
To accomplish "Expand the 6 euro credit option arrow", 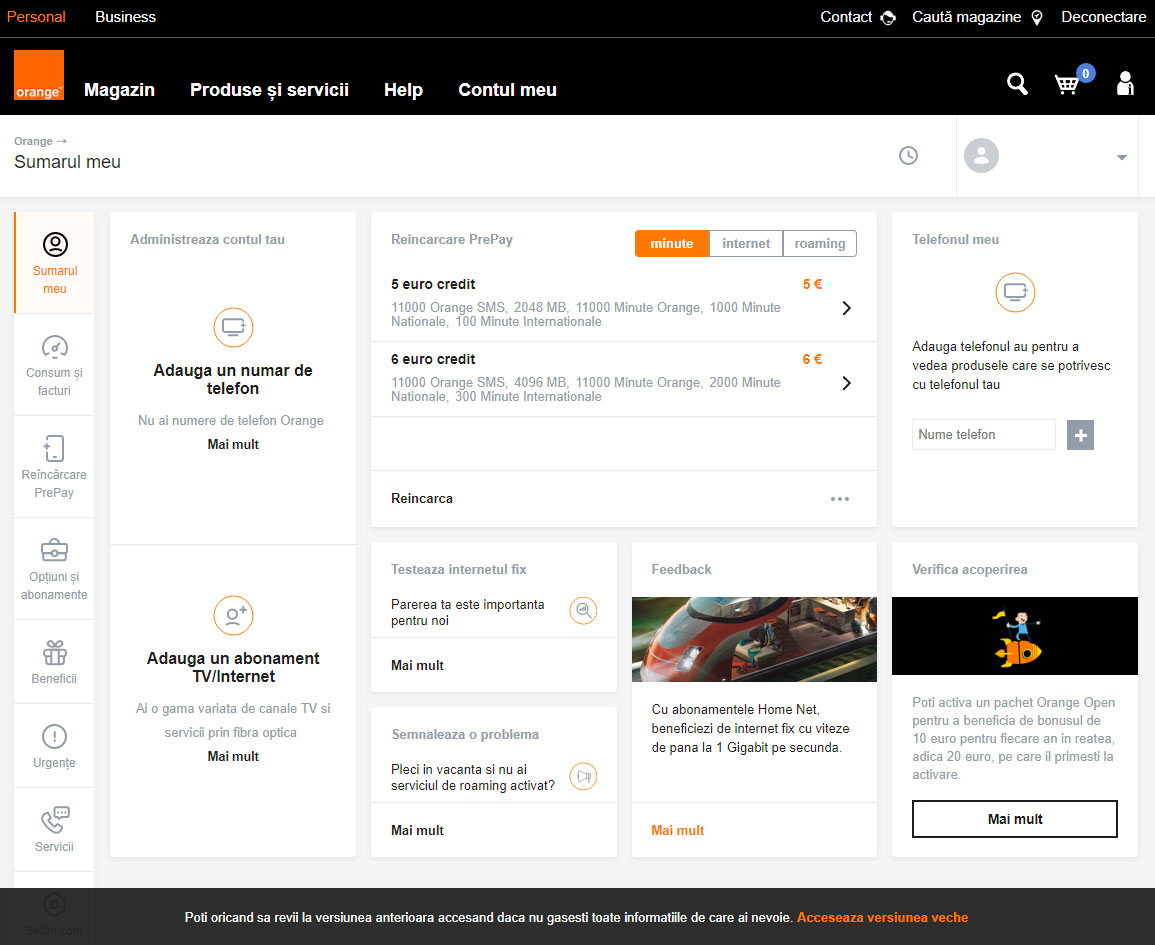I will pyautogui.click(x=846, y=383).
